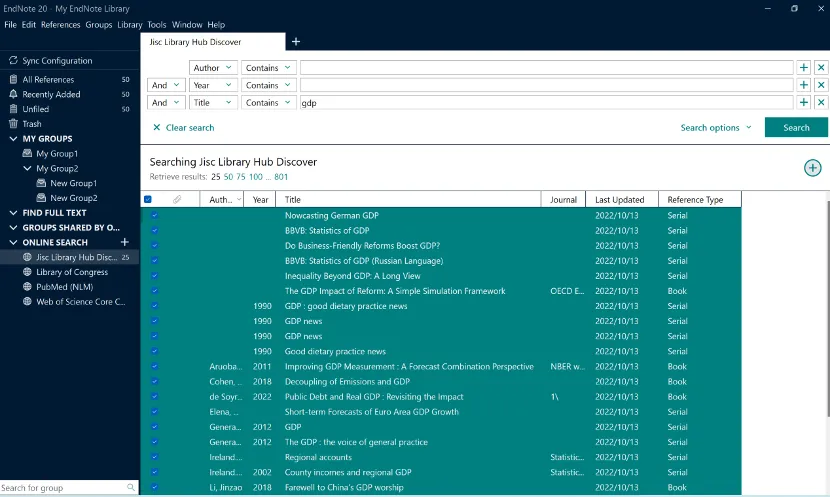Remove the Year search row
Image resolution: width=830 pixels, height=498 pixels.
coord(821,85)
